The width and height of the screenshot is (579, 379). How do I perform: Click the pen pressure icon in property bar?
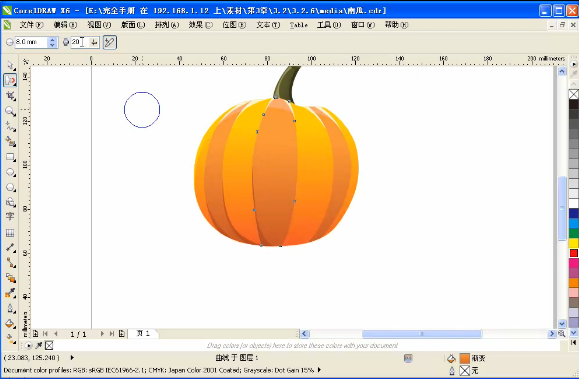click(x=66, y=42)
